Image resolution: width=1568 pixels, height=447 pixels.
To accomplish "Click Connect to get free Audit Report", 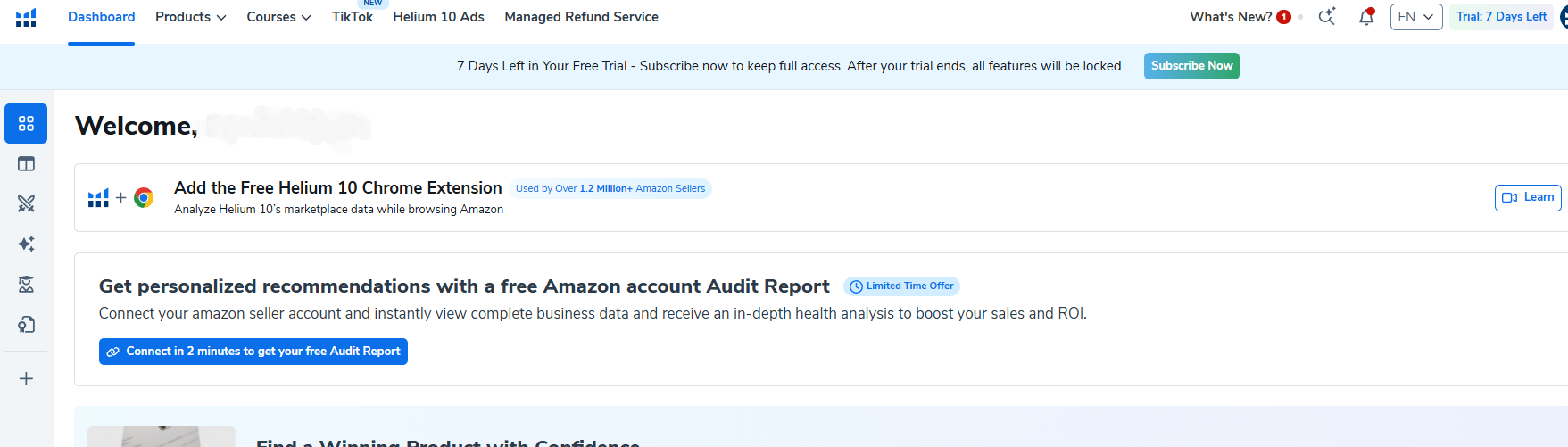I will point(253,352).
